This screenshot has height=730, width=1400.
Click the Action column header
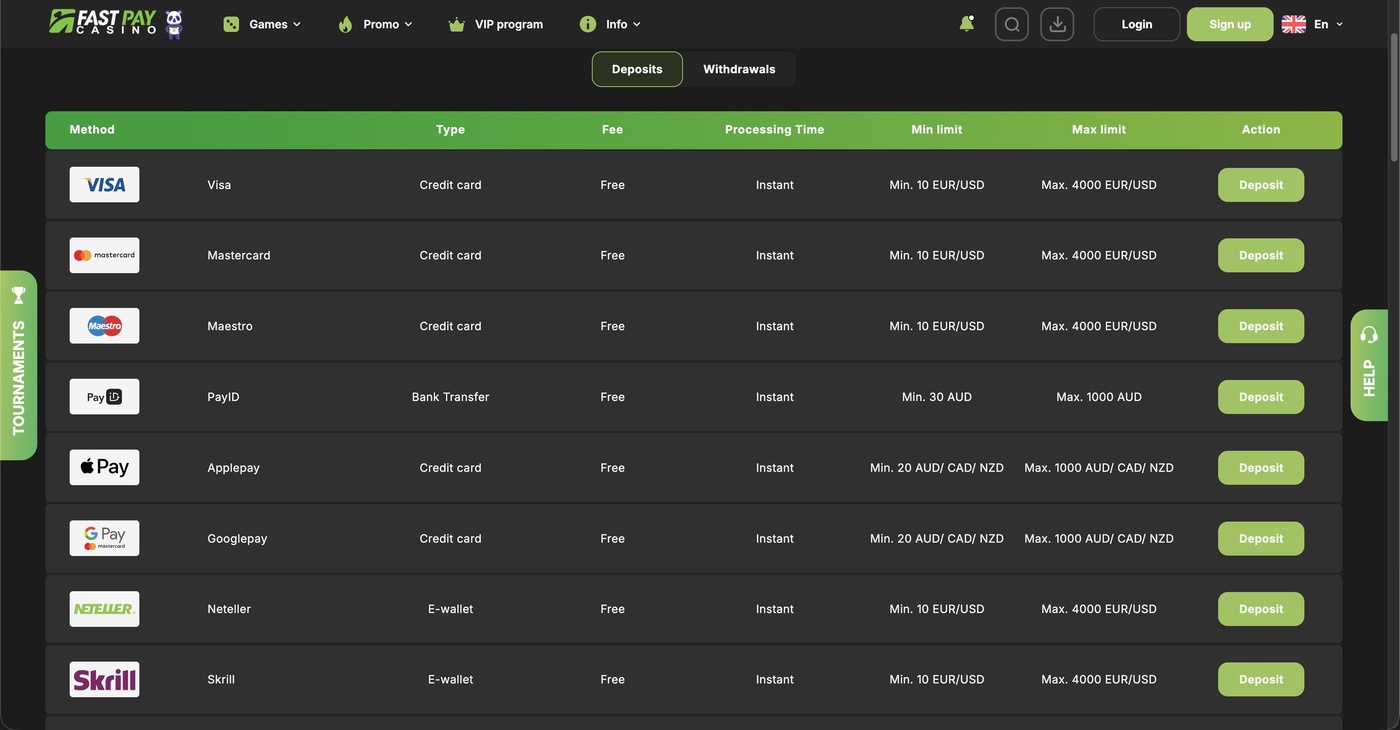[1261, 130]
